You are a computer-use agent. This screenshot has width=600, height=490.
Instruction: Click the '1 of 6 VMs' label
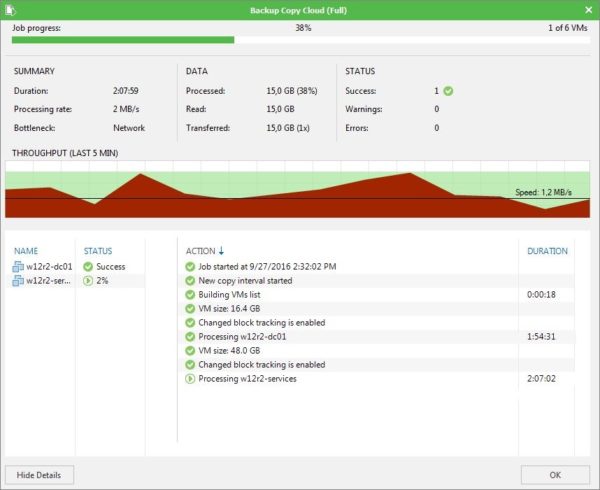(x=567, y=28)
